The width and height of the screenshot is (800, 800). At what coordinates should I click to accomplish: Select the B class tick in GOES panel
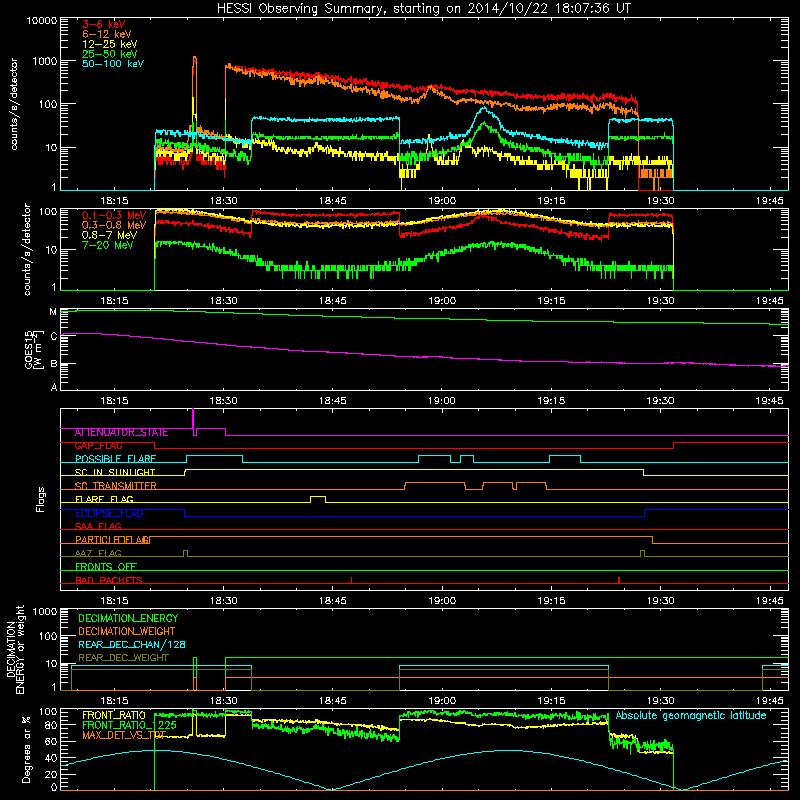click(54, 364)
